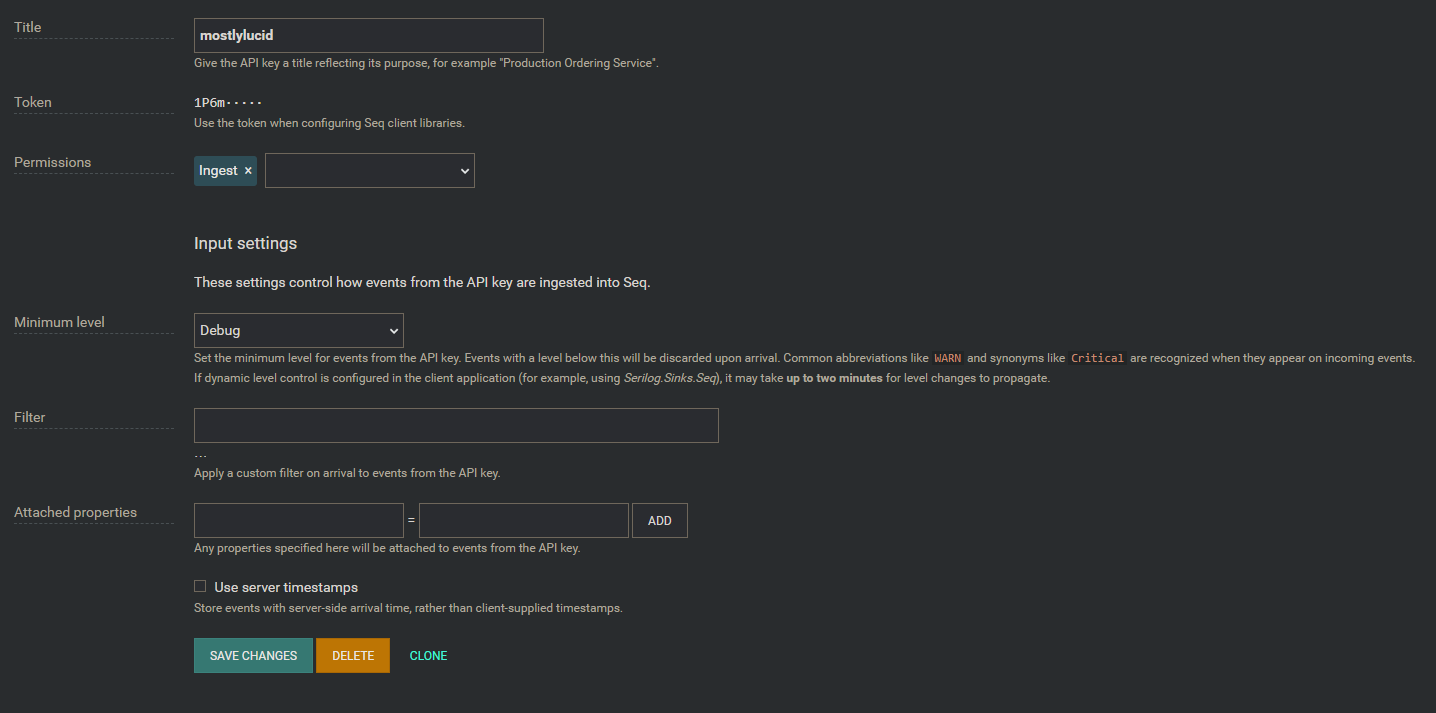Clone this API key via Clone link

tap(428, 656)
